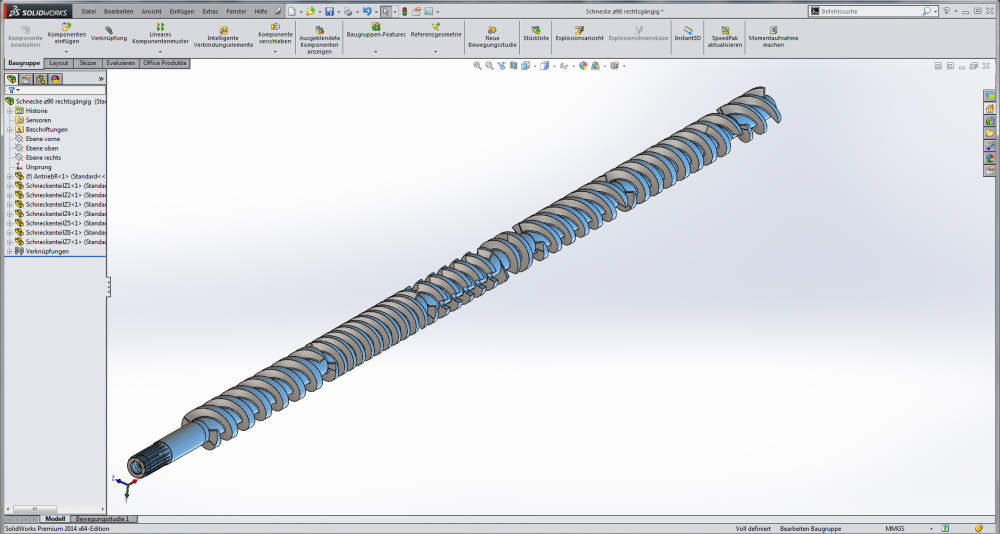1000x534 pixels.
Task: Open dropdown arrow beside Save icon
Action: 338,11
